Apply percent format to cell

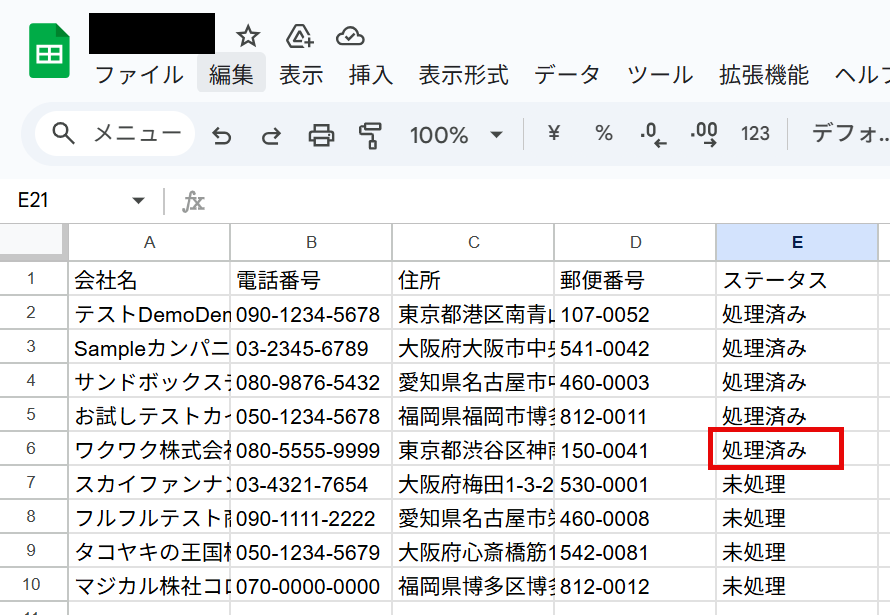point(604,134)
